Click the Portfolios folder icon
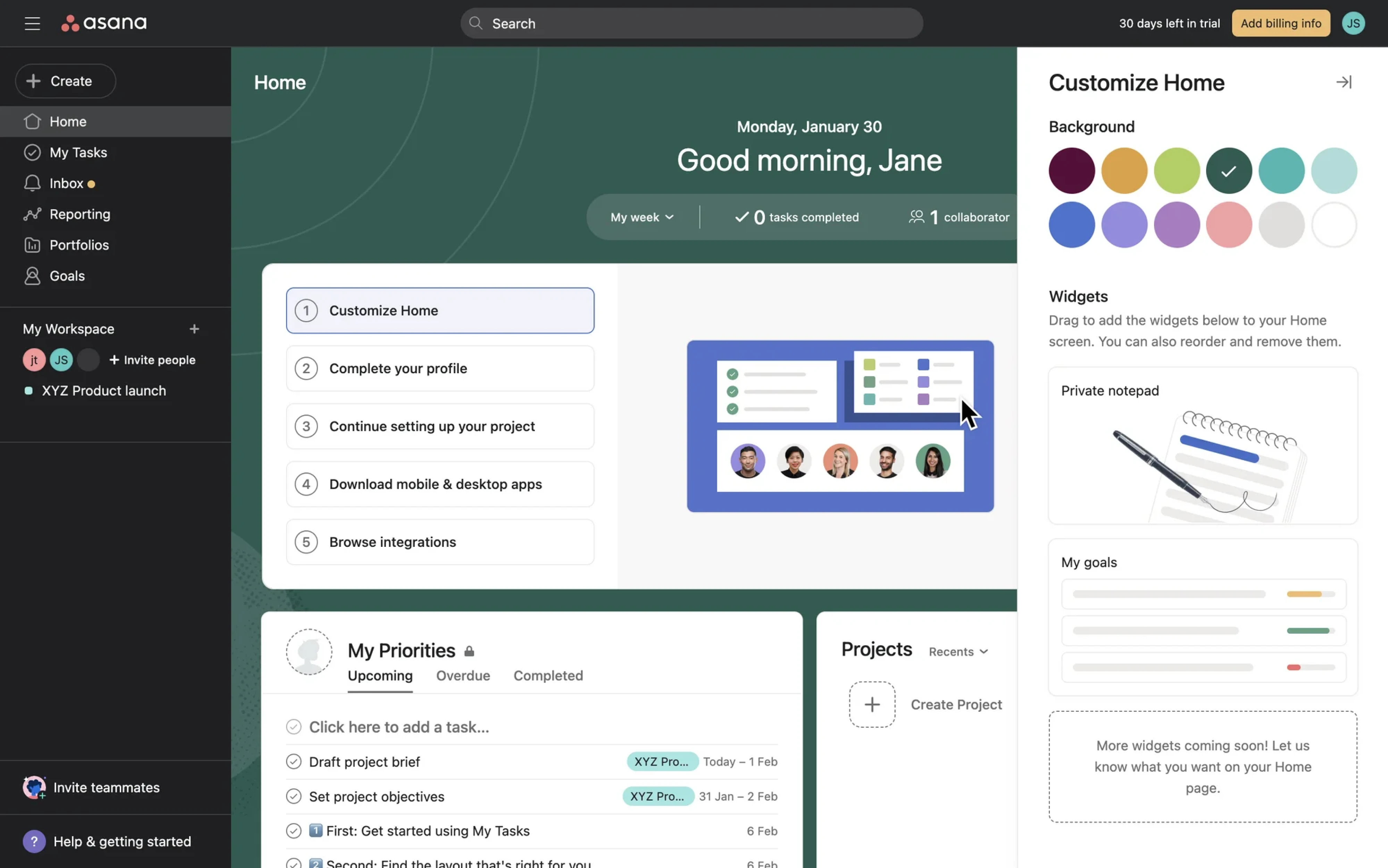This screenshot has height=868, width=1388. [x=32, y=245]
